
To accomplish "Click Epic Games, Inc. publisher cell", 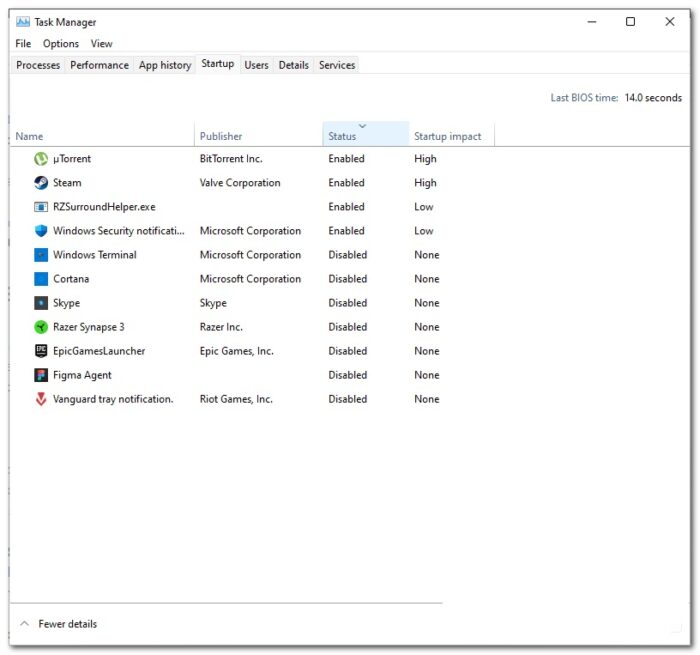I will click(236, 351).
